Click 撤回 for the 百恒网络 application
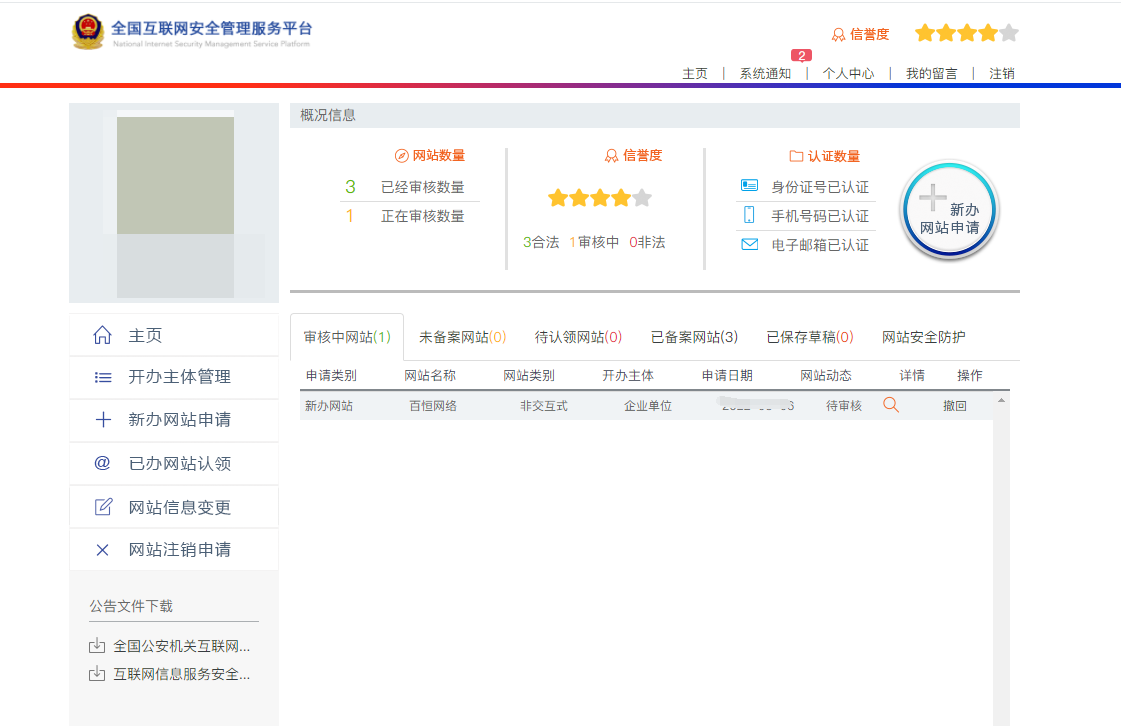 pyautogui.click(x=954, y=406)
